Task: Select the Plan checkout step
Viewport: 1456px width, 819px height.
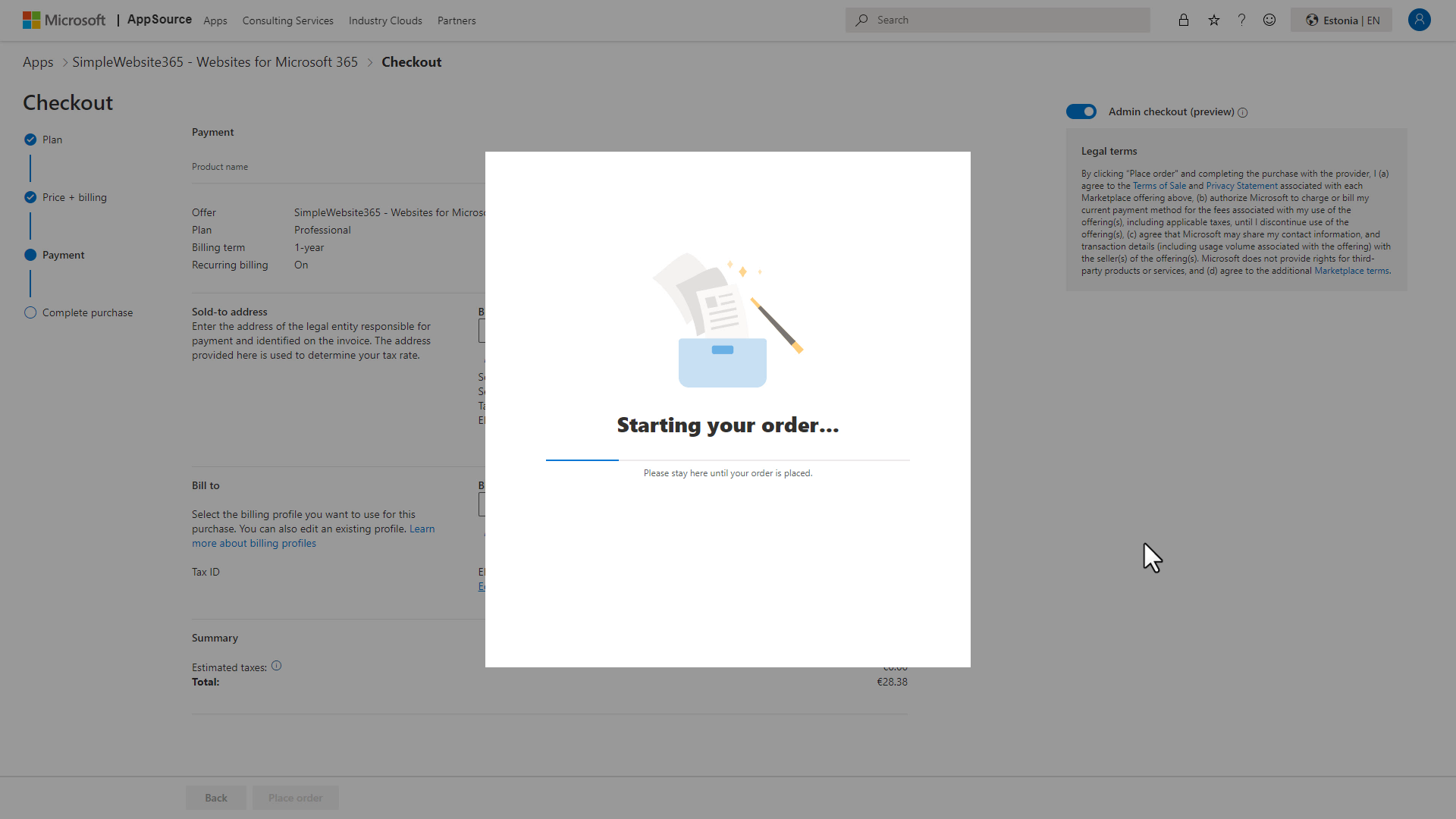Action: click(43, 140)
